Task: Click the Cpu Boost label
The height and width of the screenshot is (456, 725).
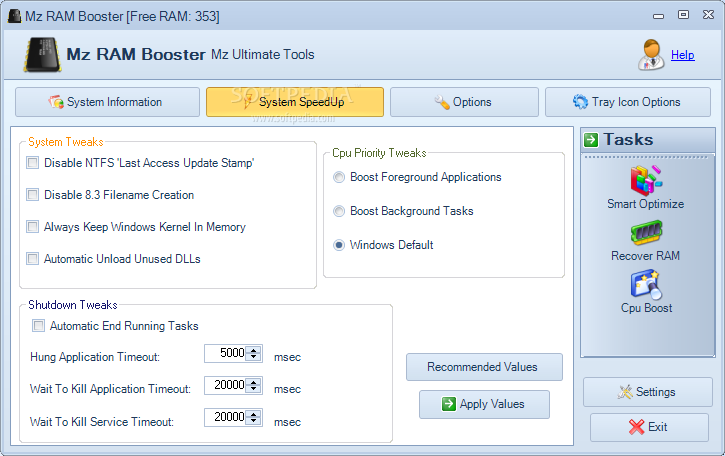Action: click(x=646, y=308)
